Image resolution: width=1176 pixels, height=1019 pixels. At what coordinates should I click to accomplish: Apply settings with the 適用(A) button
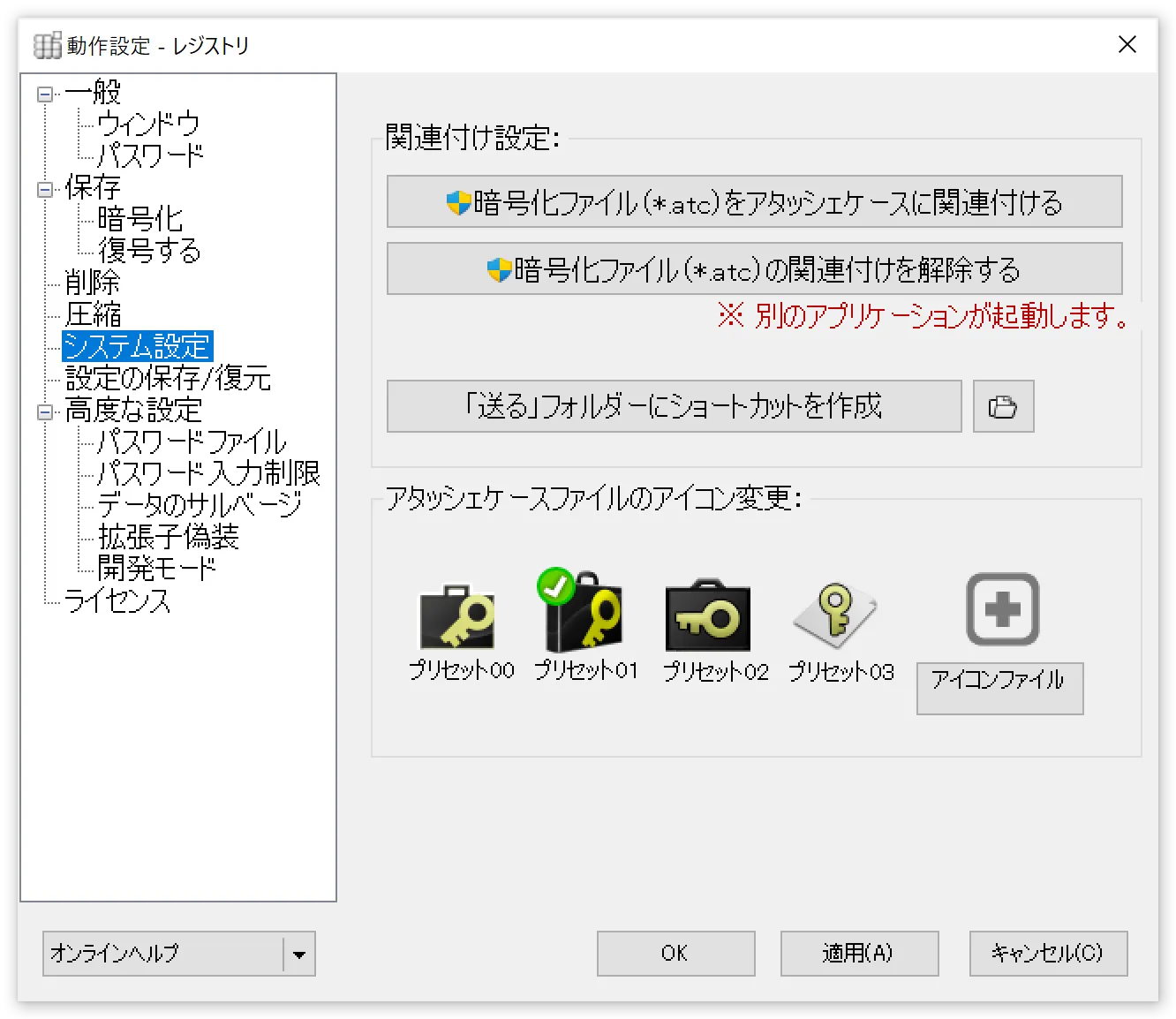[858, 954]
